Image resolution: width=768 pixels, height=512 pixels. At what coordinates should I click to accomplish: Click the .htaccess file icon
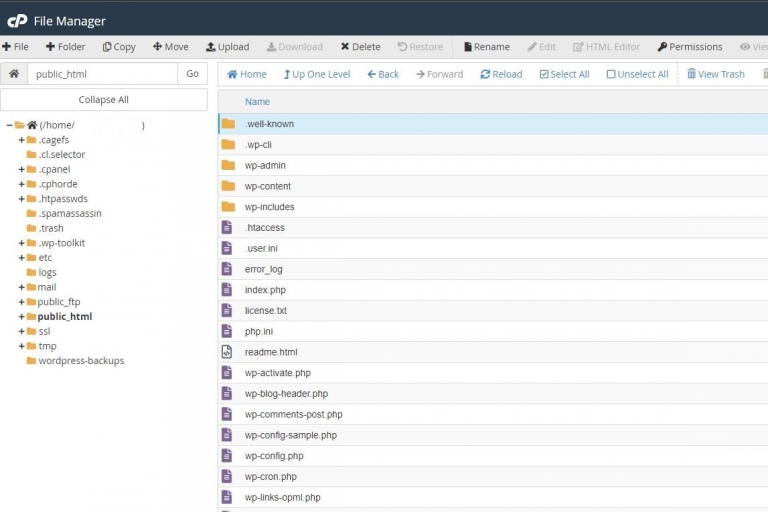click(x=227, y=227)
